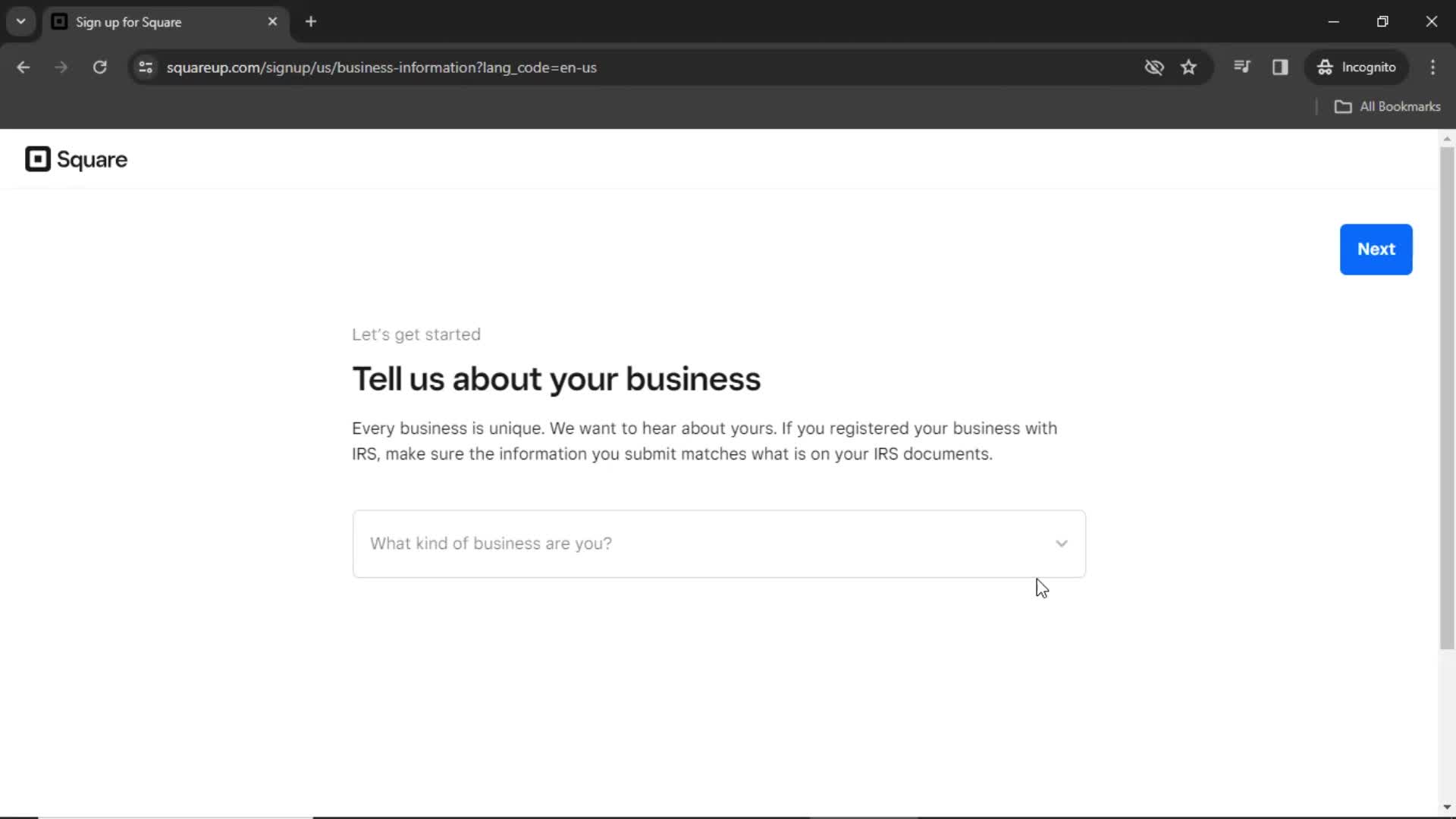This screenshot has width=1456, height=819.
Task: Click the 'Let's get started' text
Action: [416, 334]
